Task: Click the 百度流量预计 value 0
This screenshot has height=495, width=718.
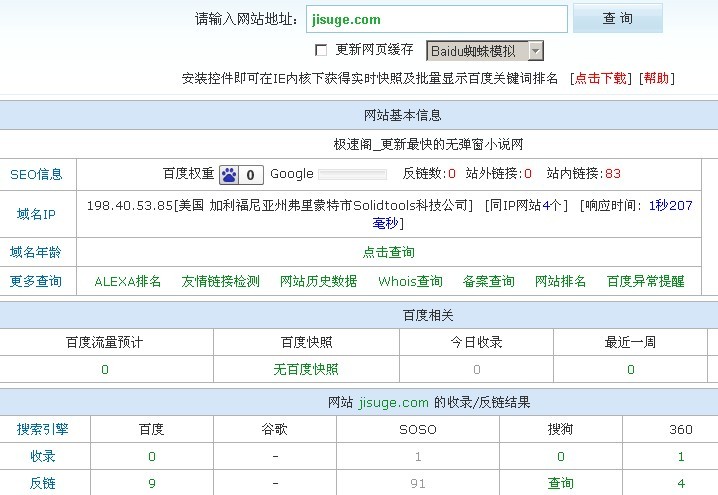Action: pos(105,370)
